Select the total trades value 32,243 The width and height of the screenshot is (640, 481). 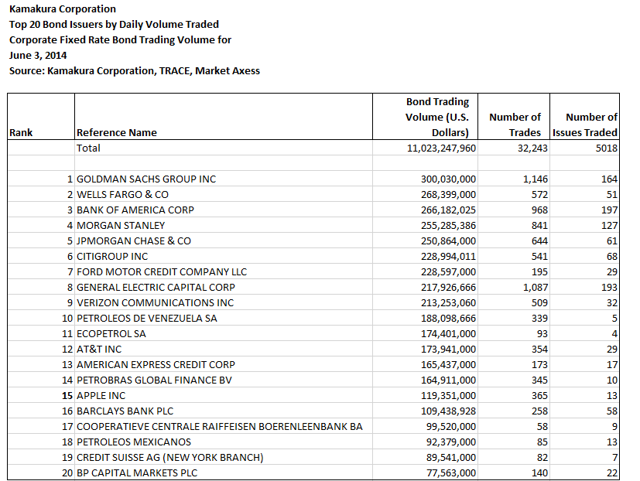[x=533, y=148]
